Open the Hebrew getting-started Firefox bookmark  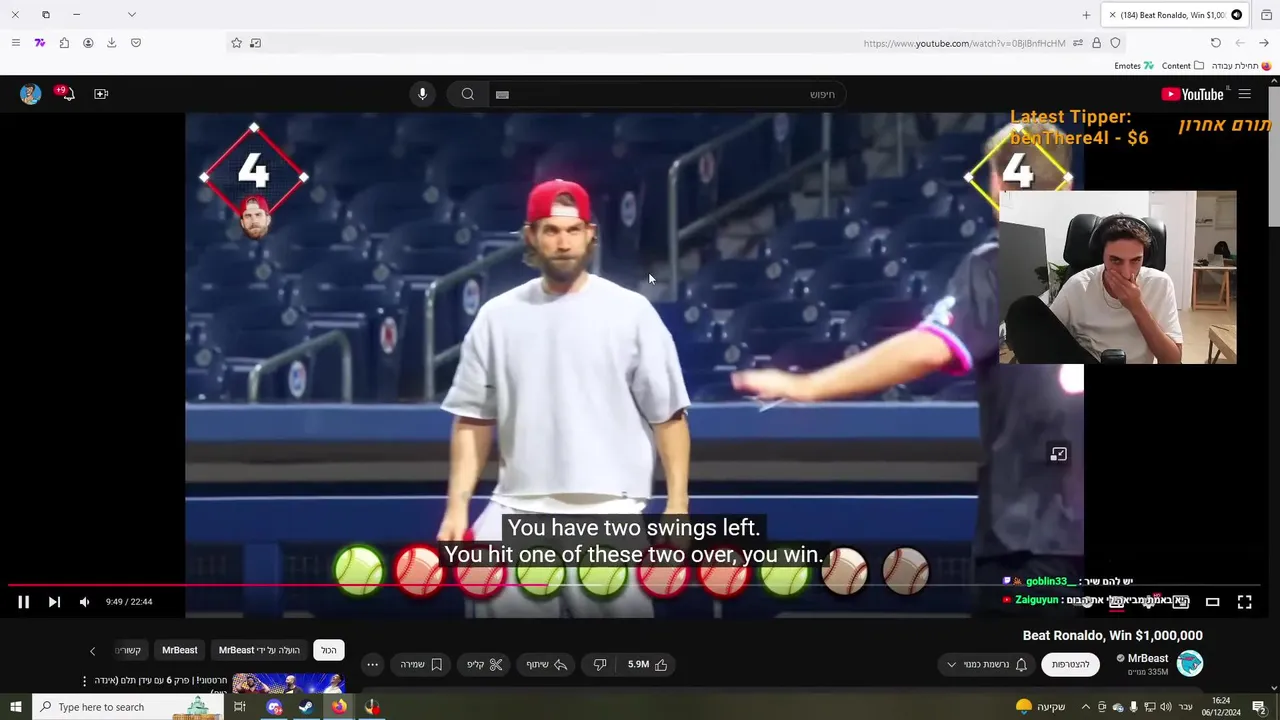1241,66
